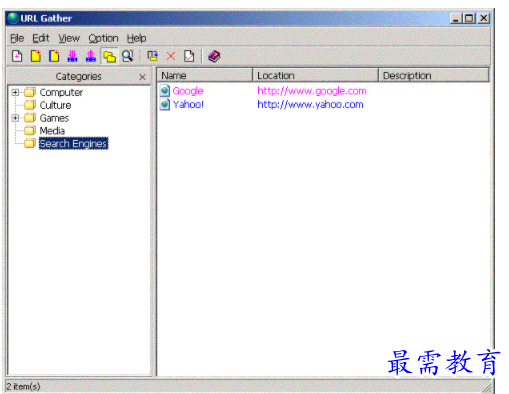
Task: Expand the Computer category node
Action: tap(15, 92)
